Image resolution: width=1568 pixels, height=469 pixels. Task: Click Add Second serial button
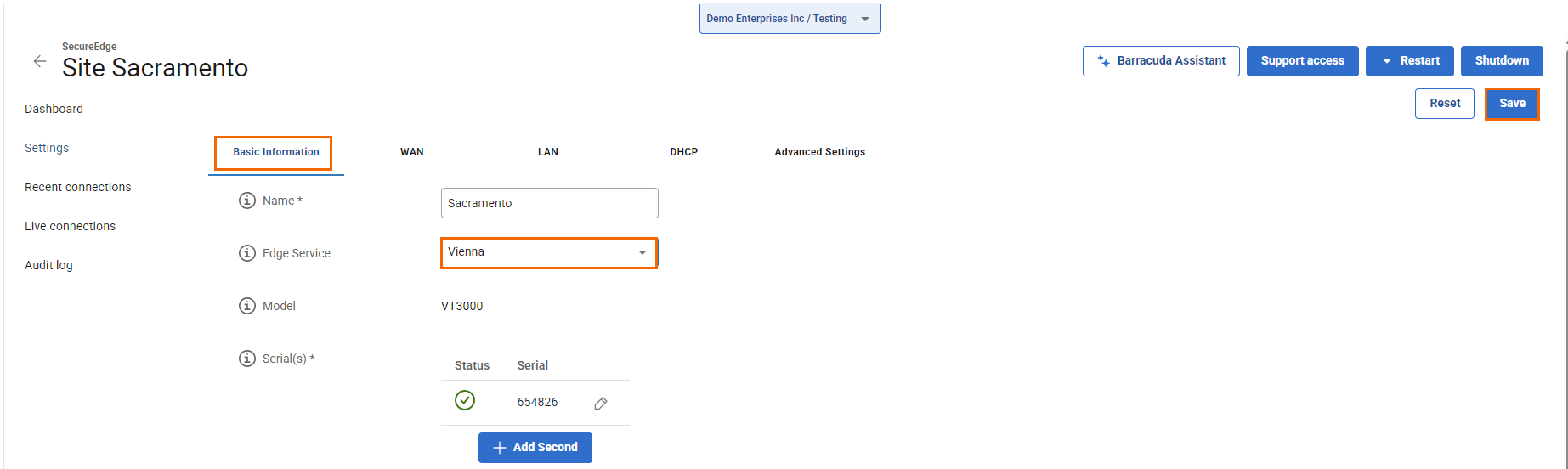coord(535,448)
